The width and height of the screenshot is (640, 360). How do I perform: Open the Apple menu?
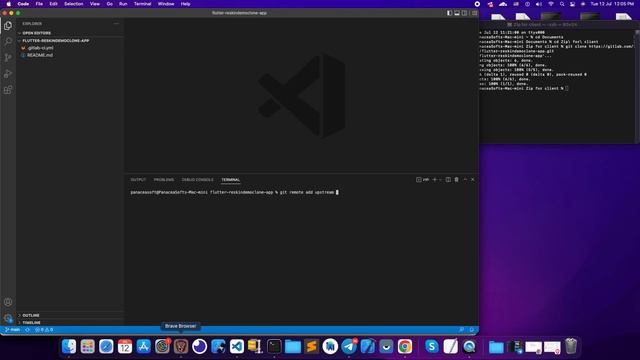[9, 4]
